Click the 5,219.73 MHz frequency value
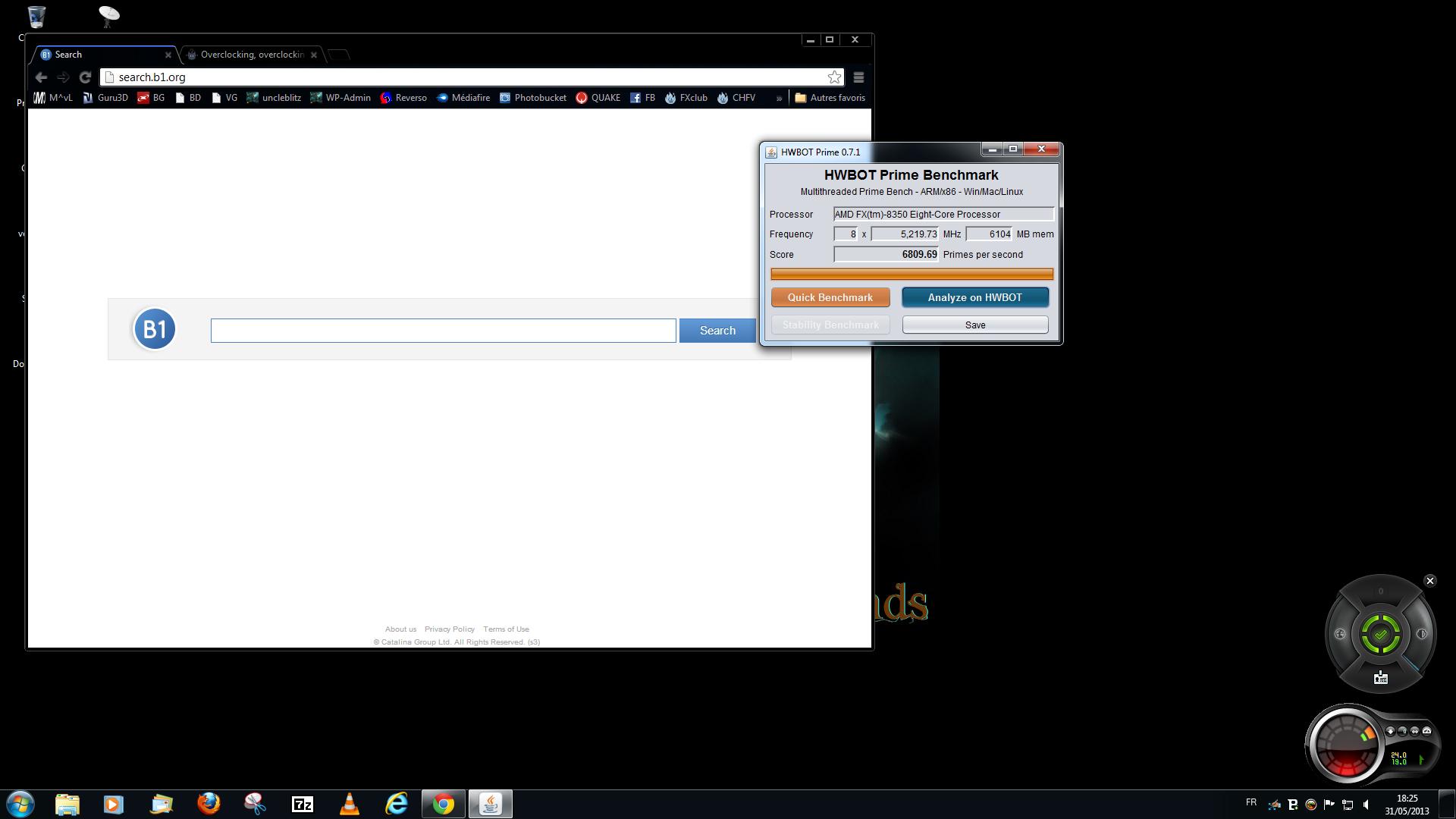 [905, 234]
